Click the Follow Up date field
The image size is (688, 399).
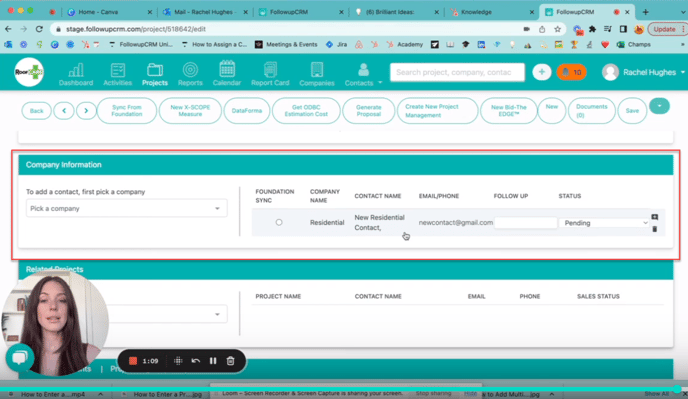point(525,223)
